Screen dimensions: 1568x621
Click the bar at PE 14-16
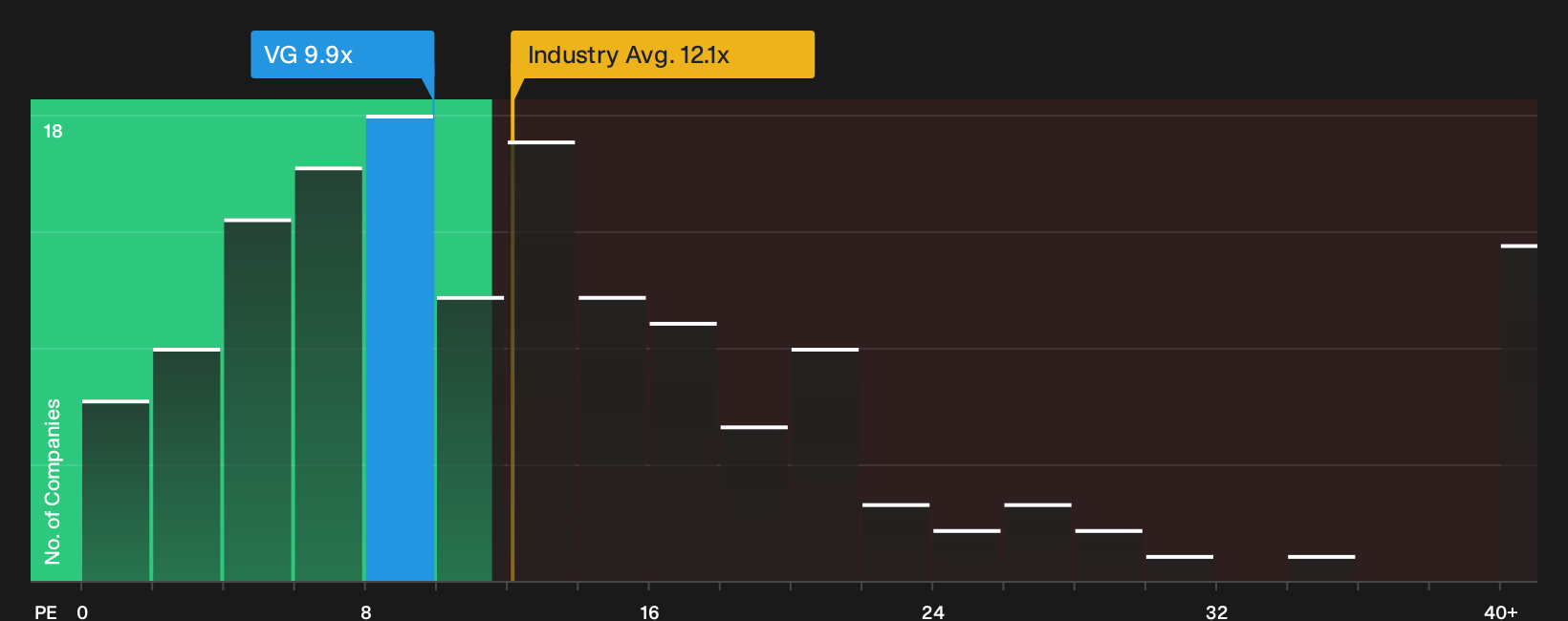point(613,439)
